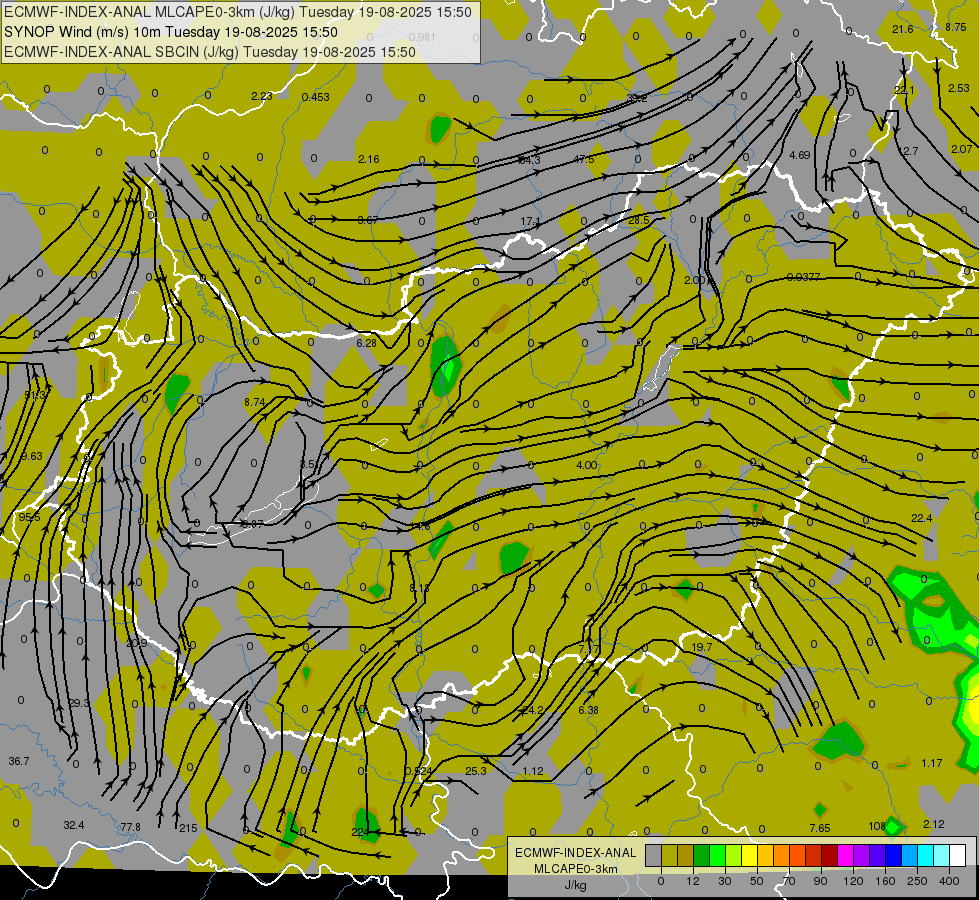Click the map value 0.0377
The image size is (979, 900).
pos(804,277)
